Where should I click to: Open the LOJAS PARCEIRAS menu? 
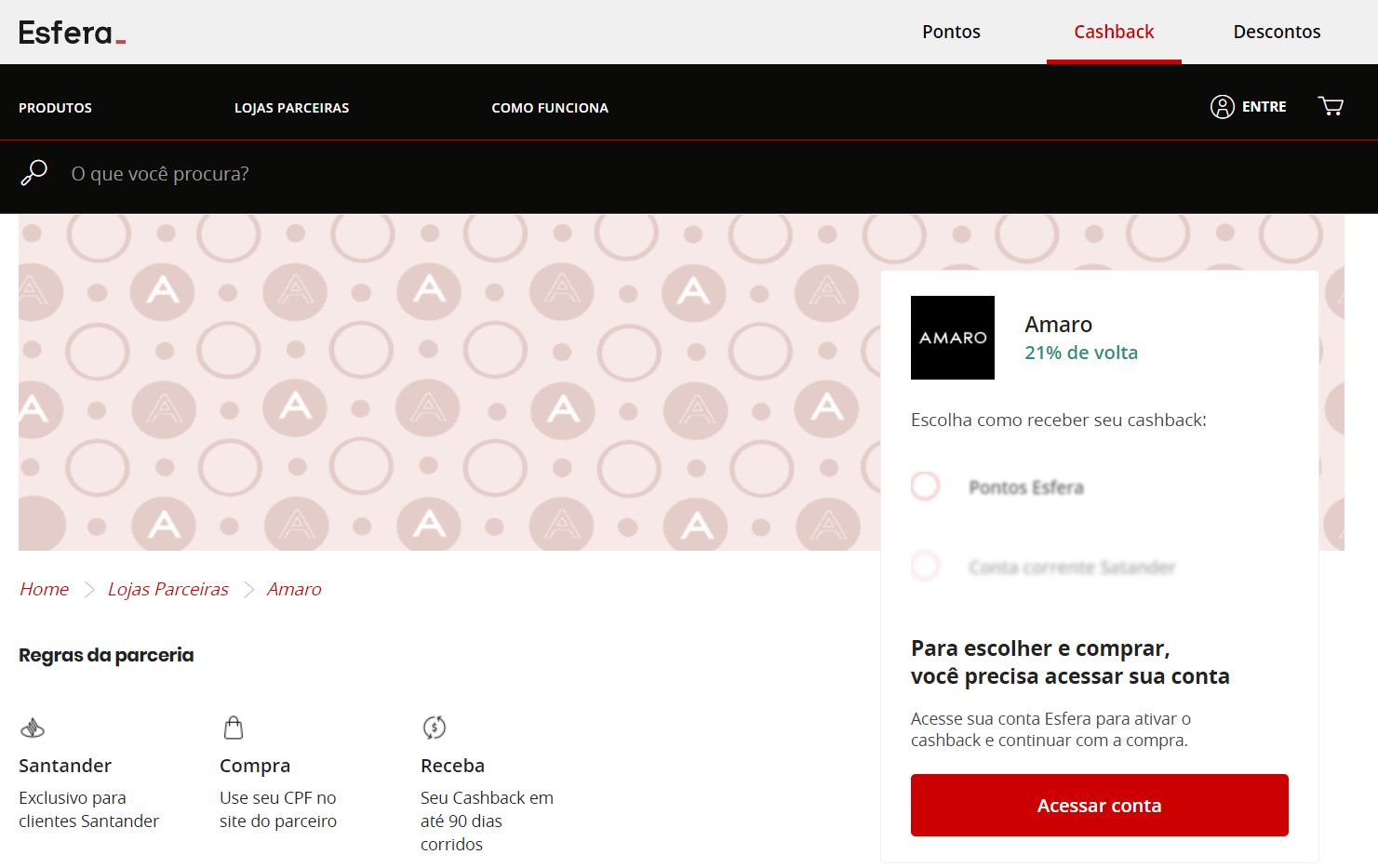[x=291, y=108]
